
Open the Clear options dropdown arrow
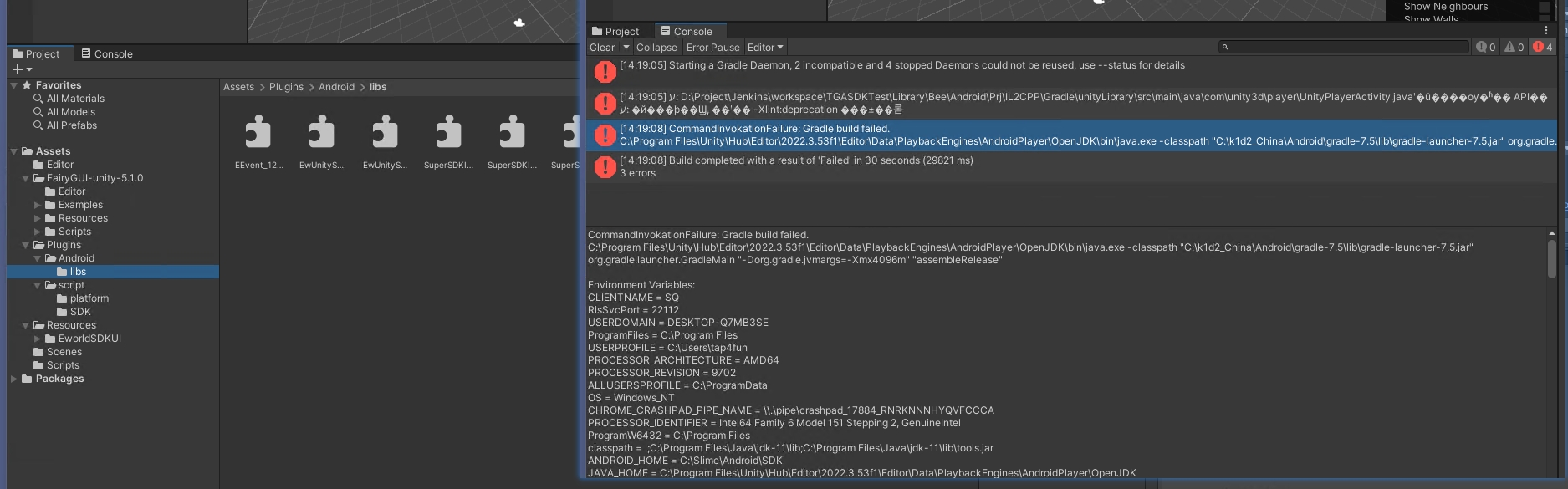(x=626, y=48)
